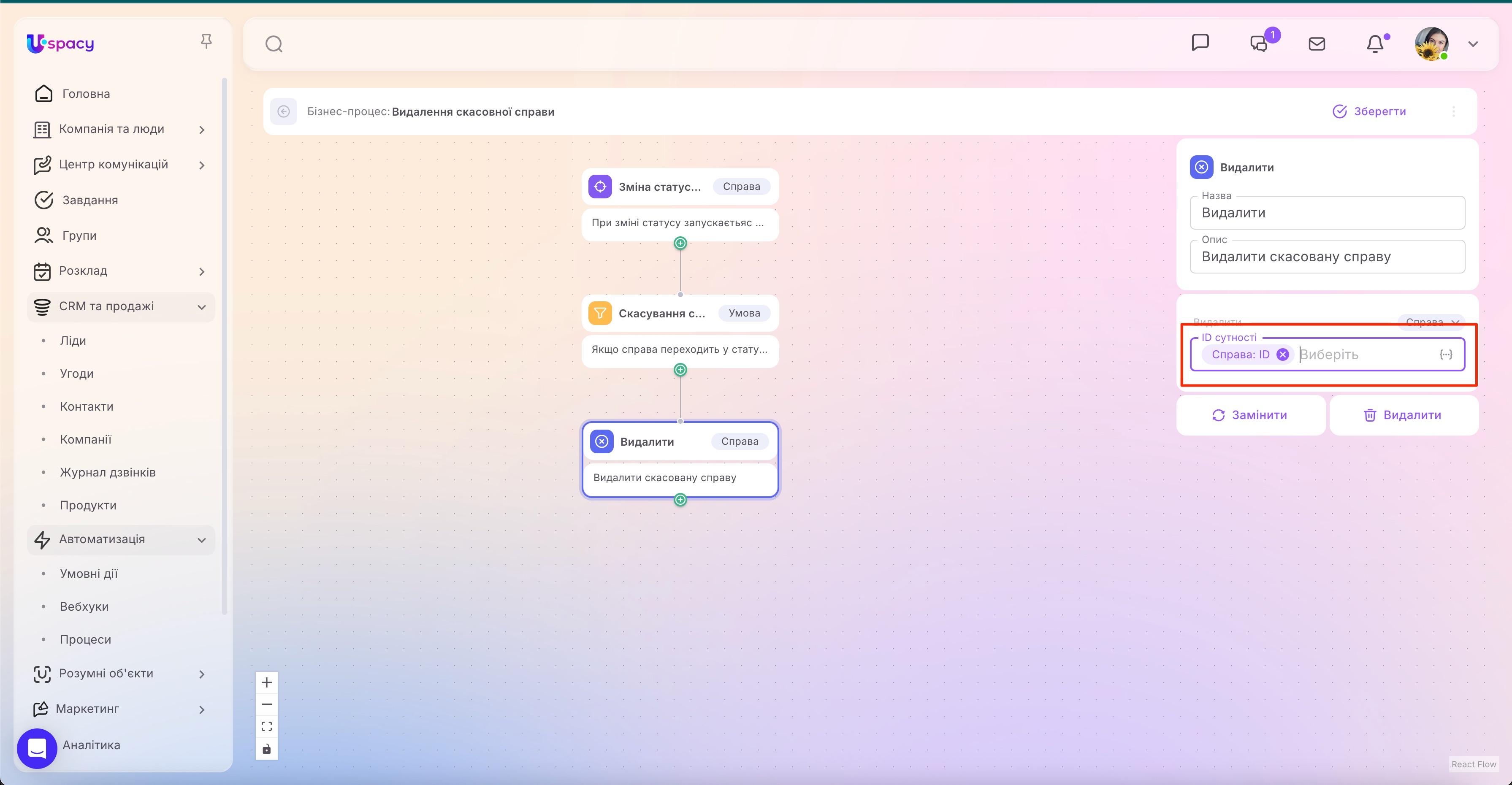Zoom out using the minus icon
1512x785 pixels.
point(267,704)
